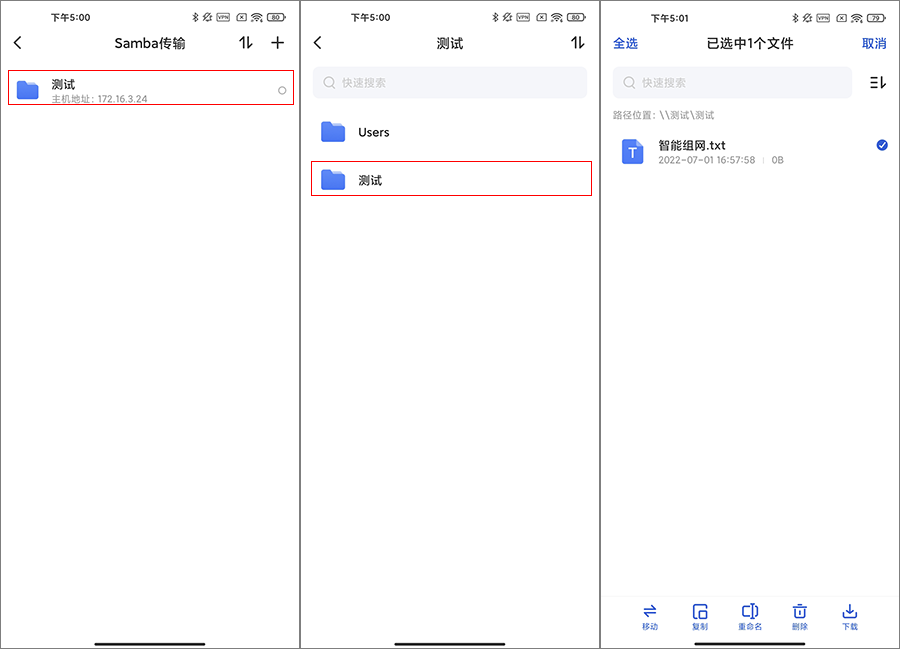Tap 取消 to cancel selection
The image size is (900, 649).
pyautogui.click(x=874, y=43)
